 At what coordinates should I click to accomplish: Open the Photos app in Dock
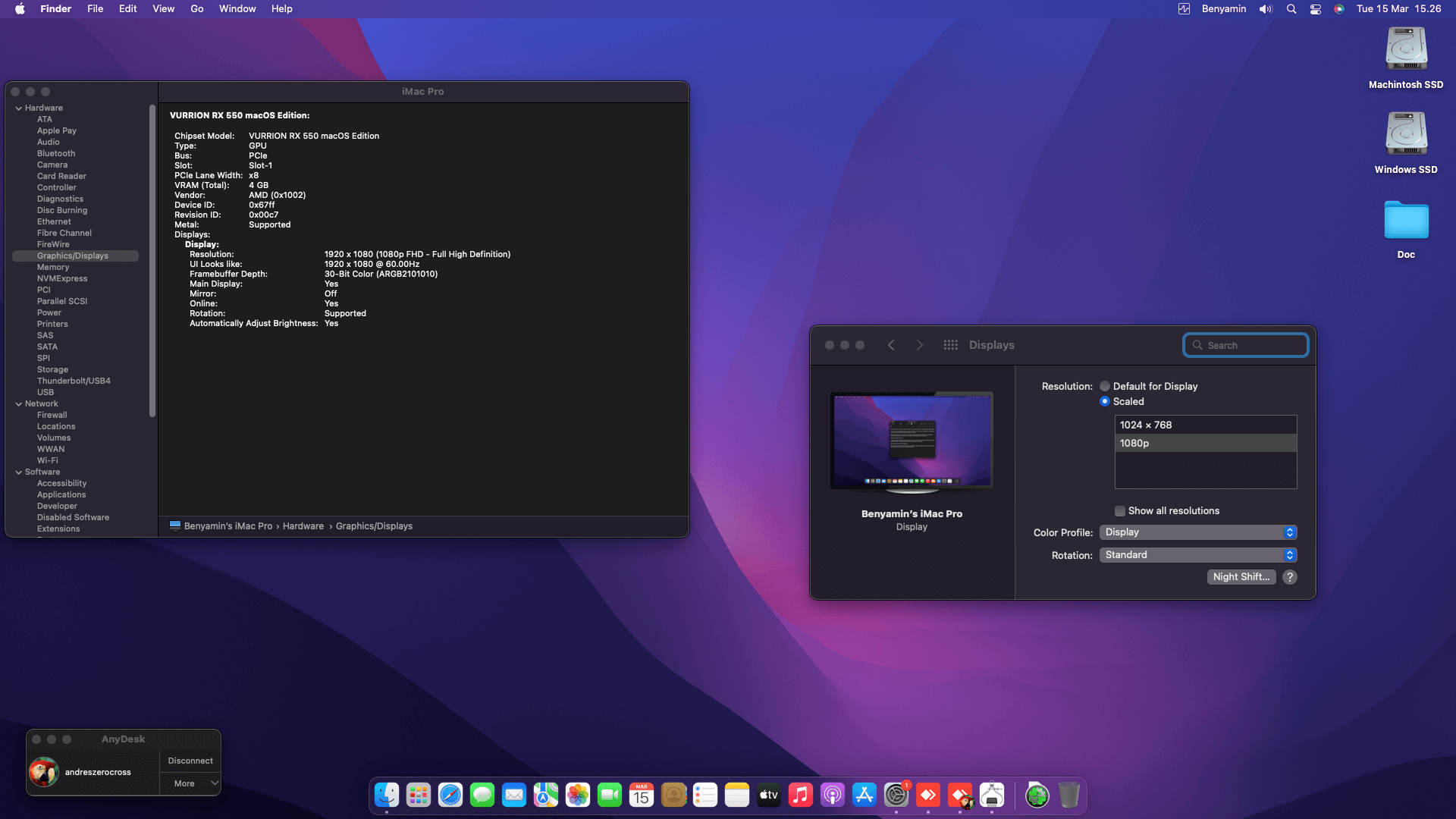click(578, 795)
